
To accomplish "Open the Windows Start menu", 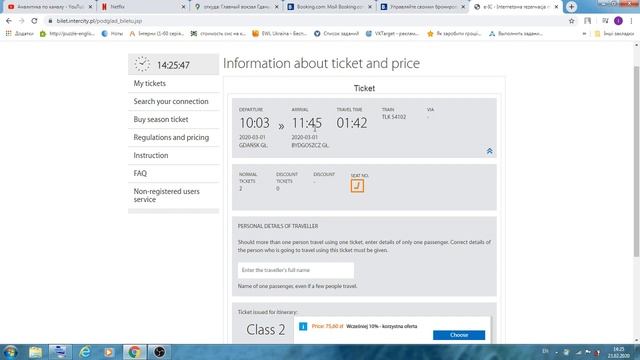I will (11, 352).
